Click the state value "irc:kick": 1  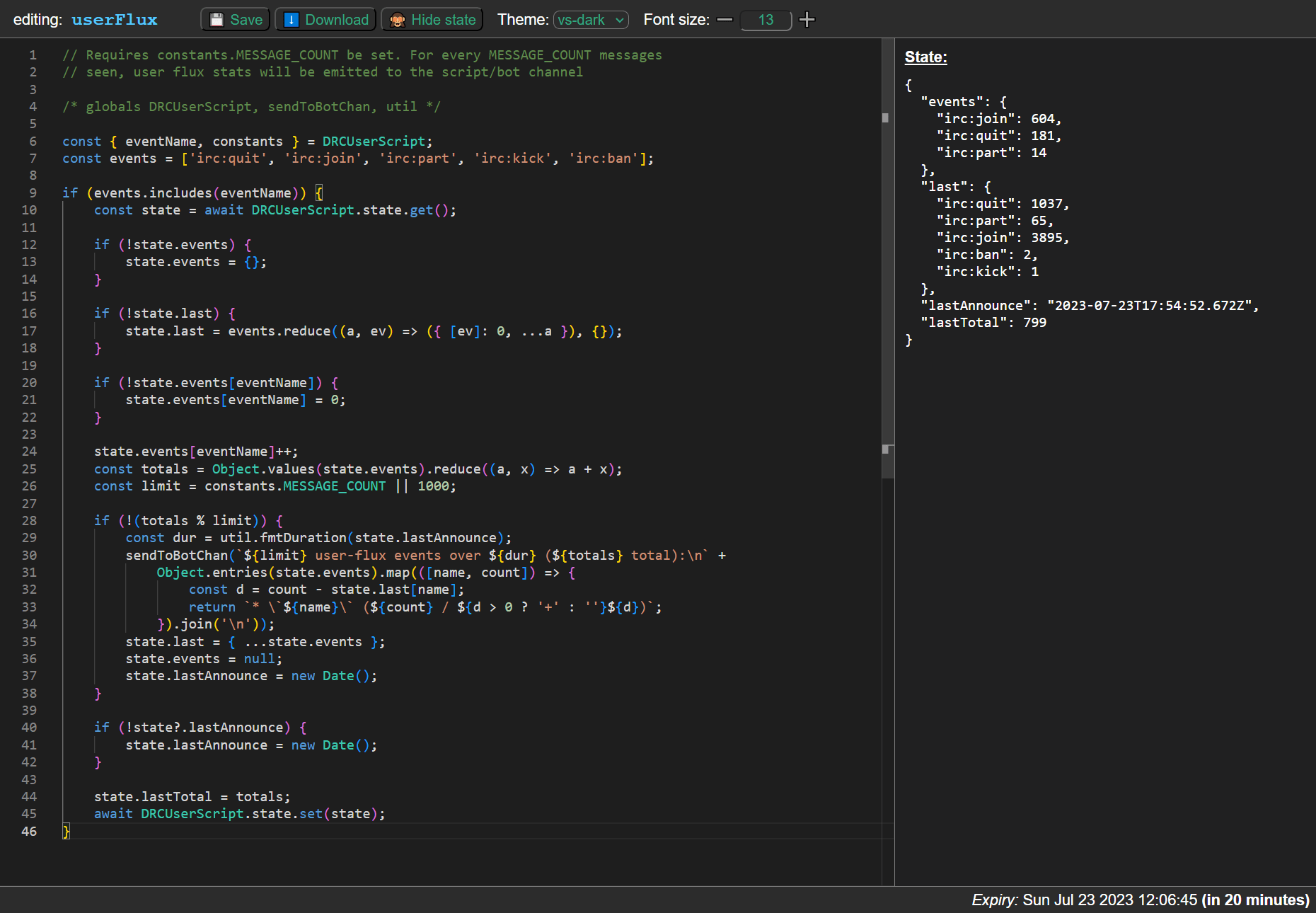click(988, 272)
